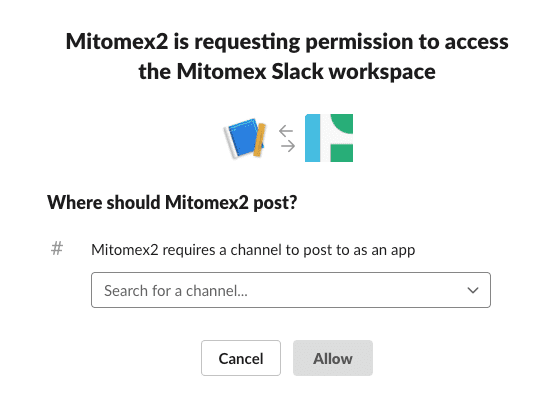Image resolution: width=555 pixels, height=402 pixels.
Task: Open the Search for a channel combo box
Action: [x=291, y=290]
